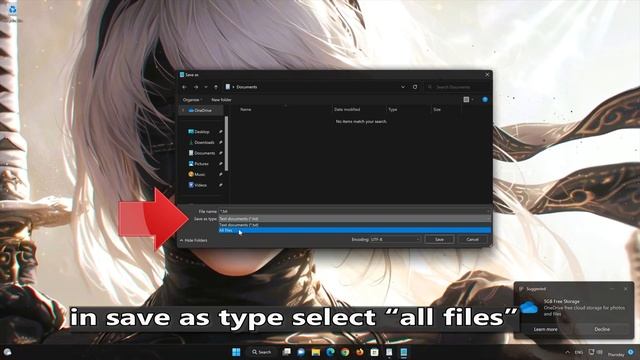Show hidden system tray icons chevron
Image resolution: width=640 pixels, height=360 pixels.
tap(567, 352)
